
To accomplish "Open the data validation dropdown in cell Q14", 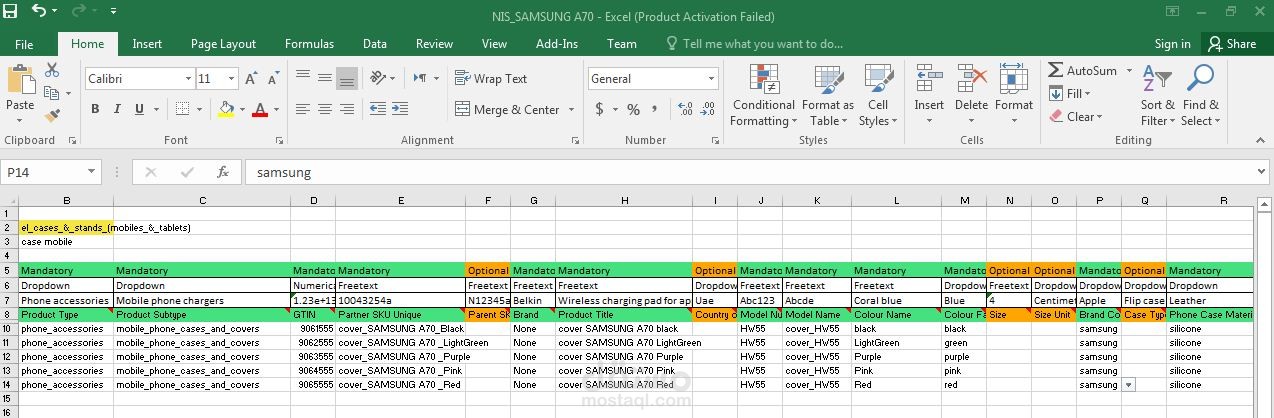I will [x=1129, y=384].
